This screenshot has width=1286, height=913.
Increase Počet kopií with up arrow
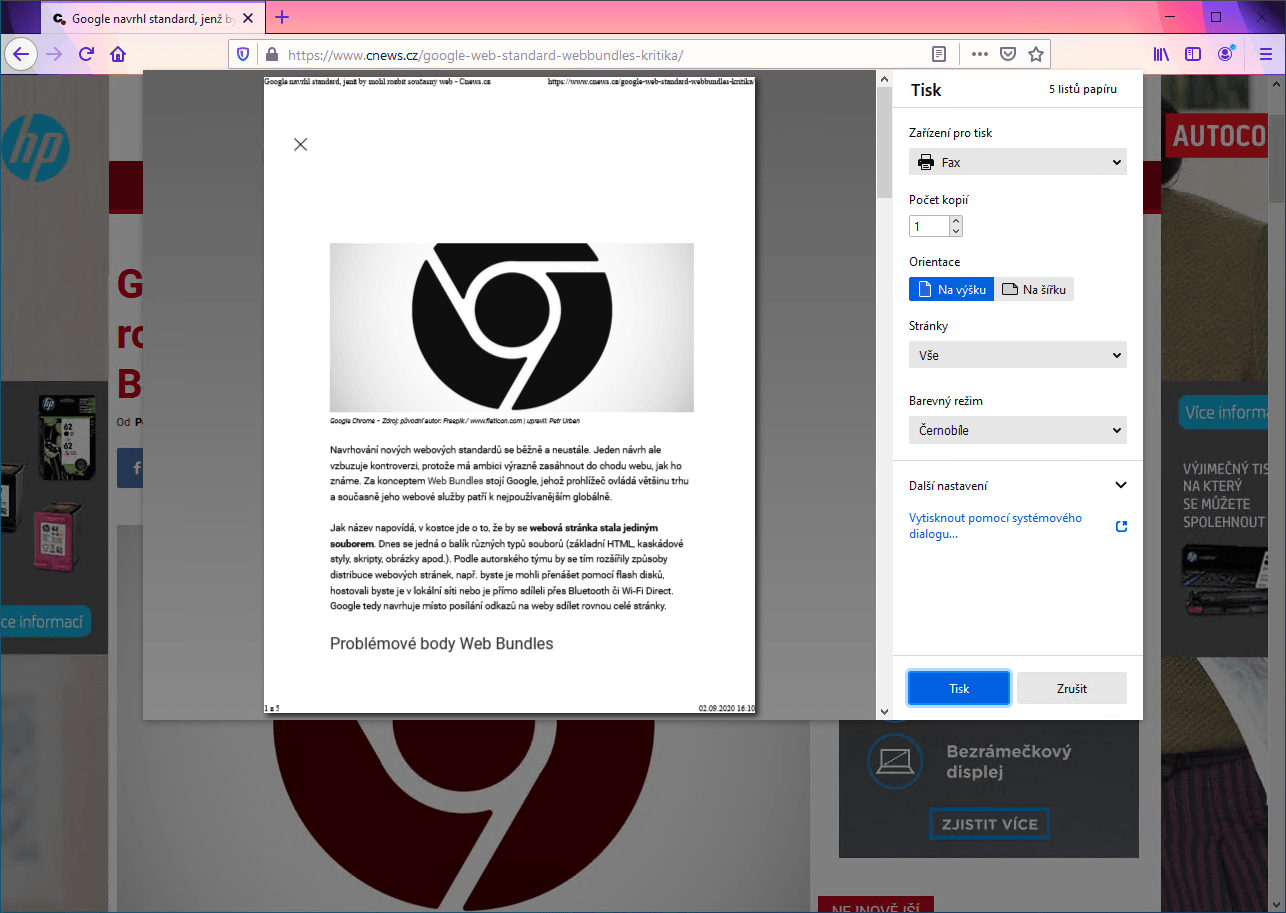click(x=956, y=221)
